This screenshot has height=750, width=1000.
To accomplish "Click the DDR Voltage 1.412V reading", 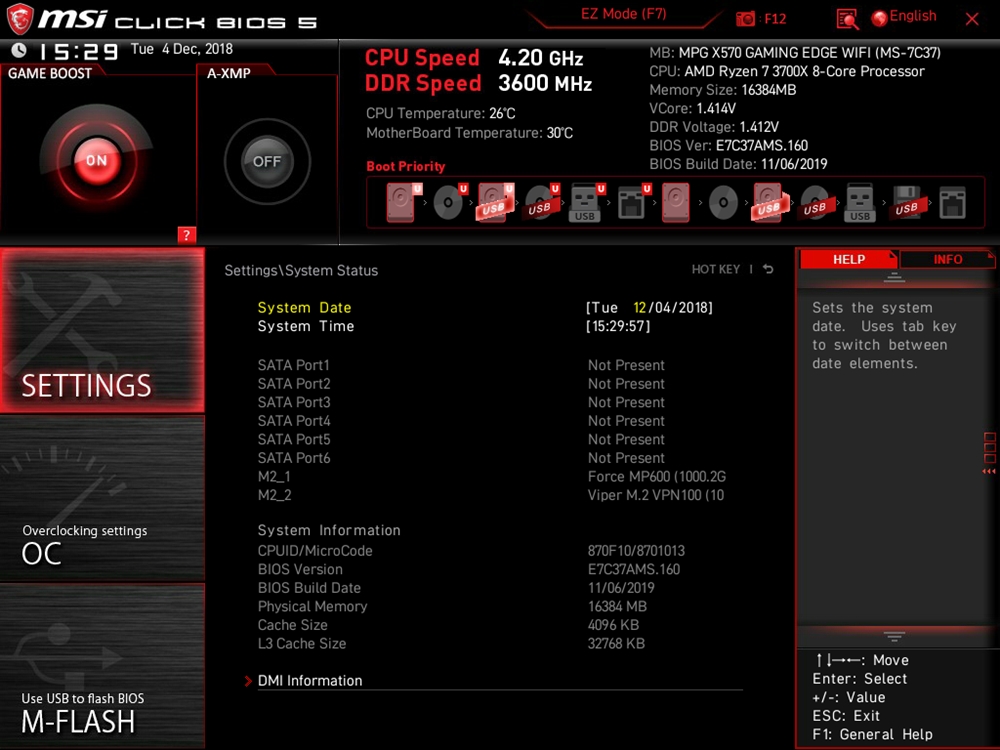I will point(714,127).
